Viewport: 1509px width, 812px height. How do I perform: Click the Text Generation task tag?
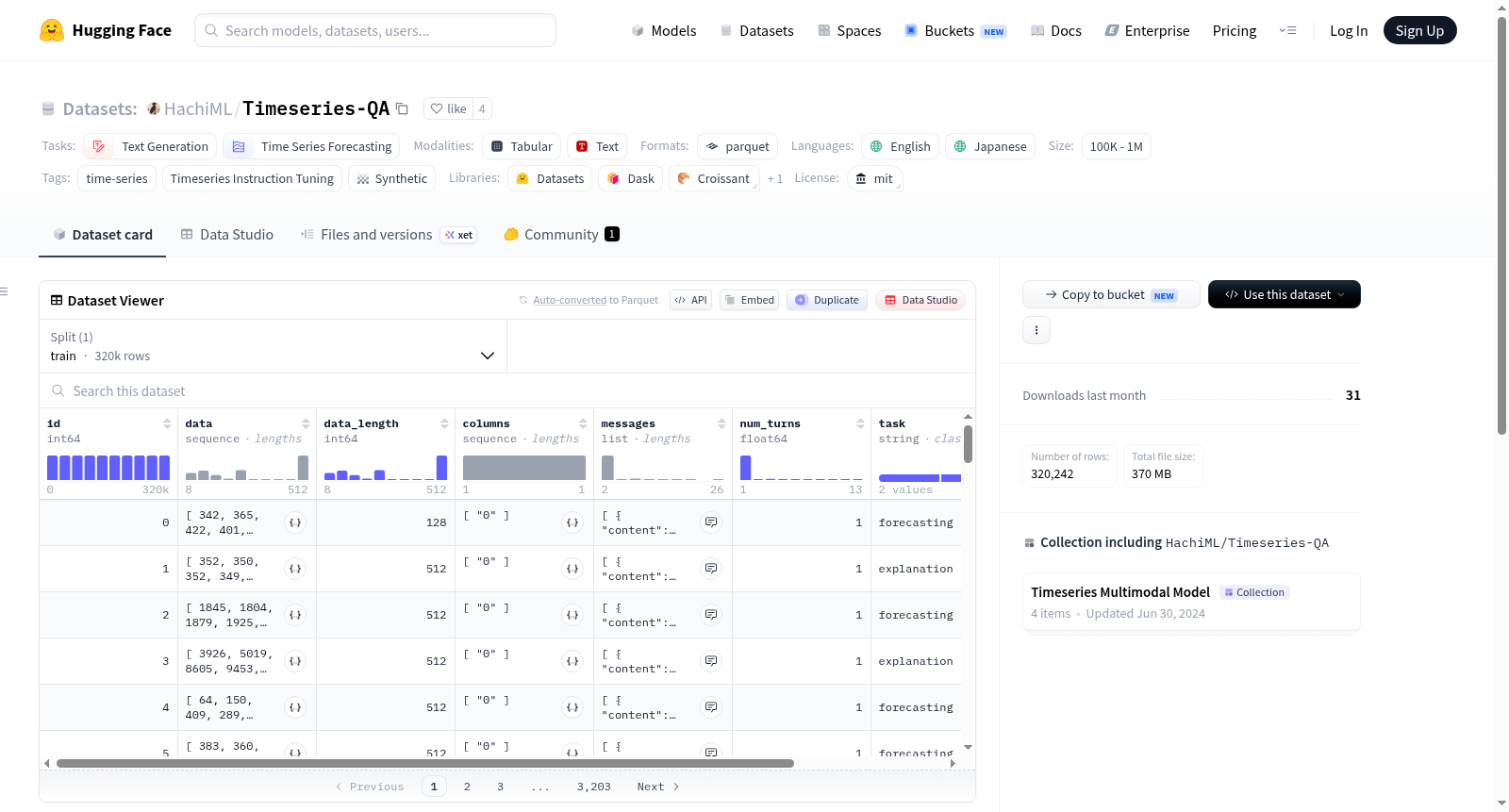(x=151, y=146)
